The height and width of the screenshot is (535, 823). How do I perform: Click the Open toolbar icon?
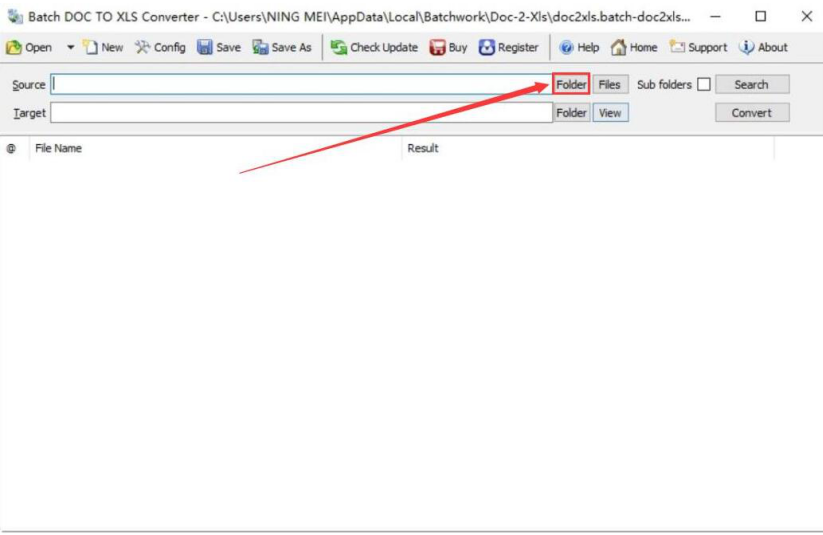(29, 47)
